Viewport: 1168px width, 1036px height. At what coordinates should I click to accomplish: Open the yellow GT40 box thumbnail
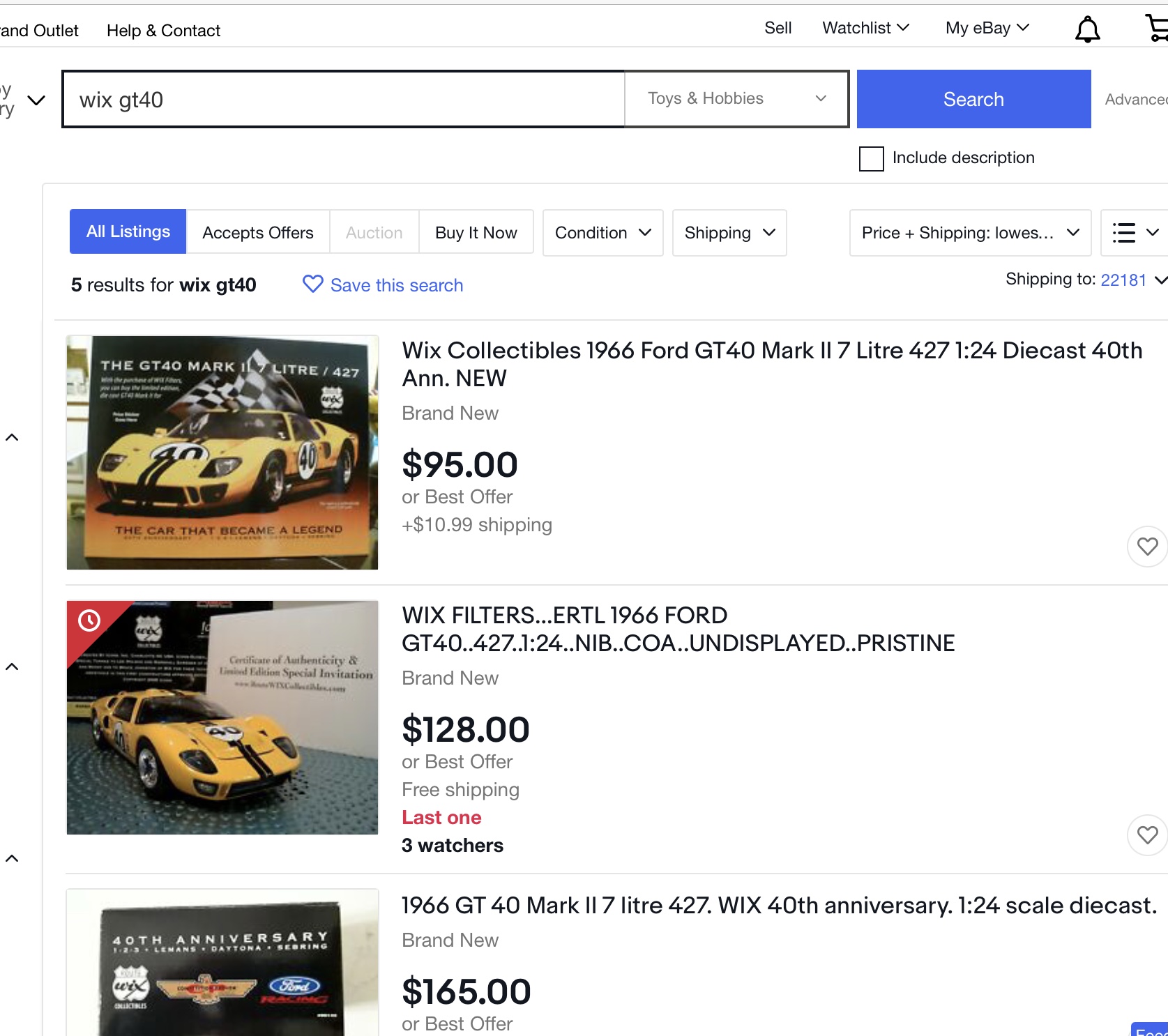click(x=222, y=452)
